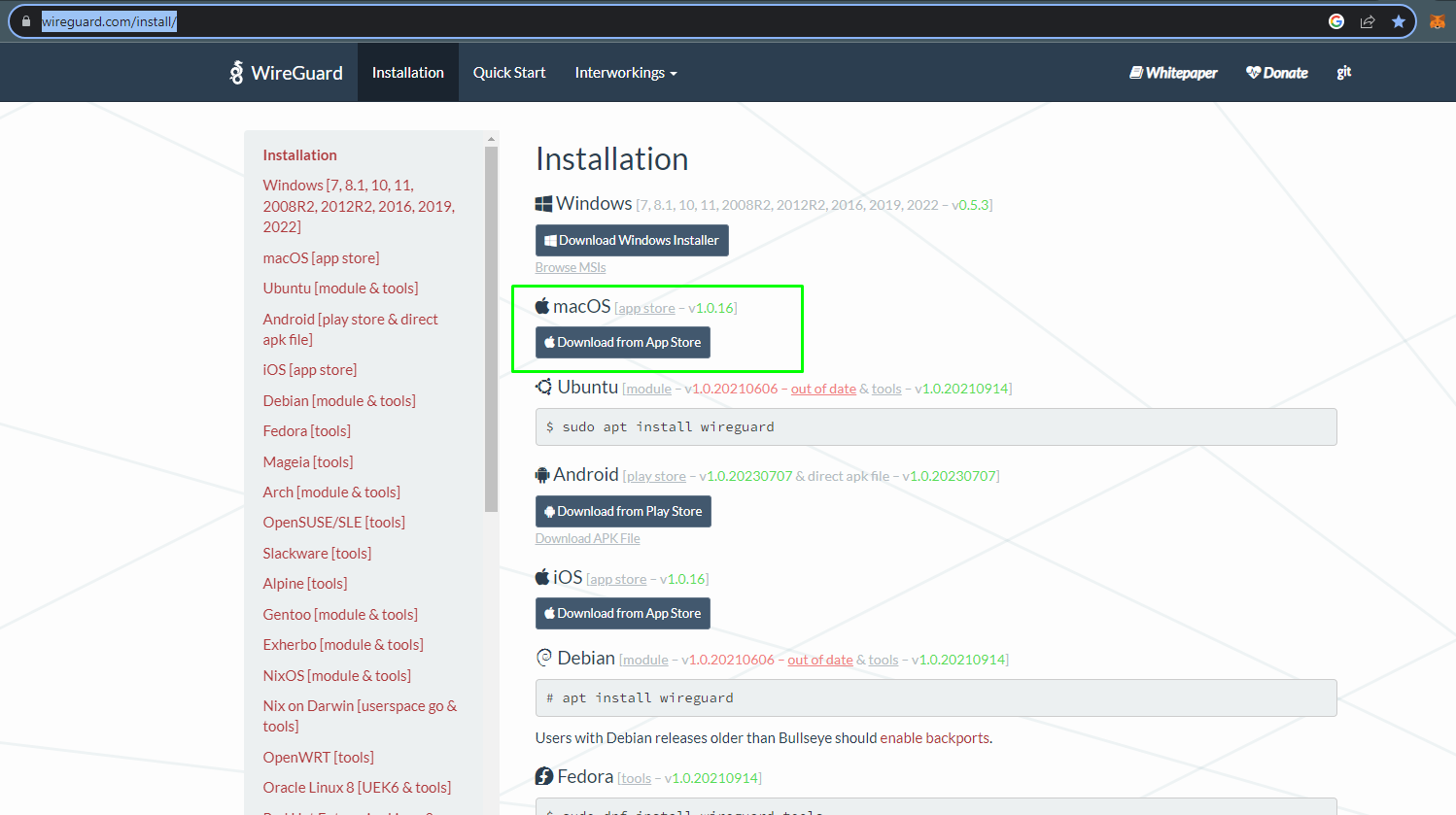The image size is (1456, 815).
Task: Click the enable backports link
Action: click(934, 738)
